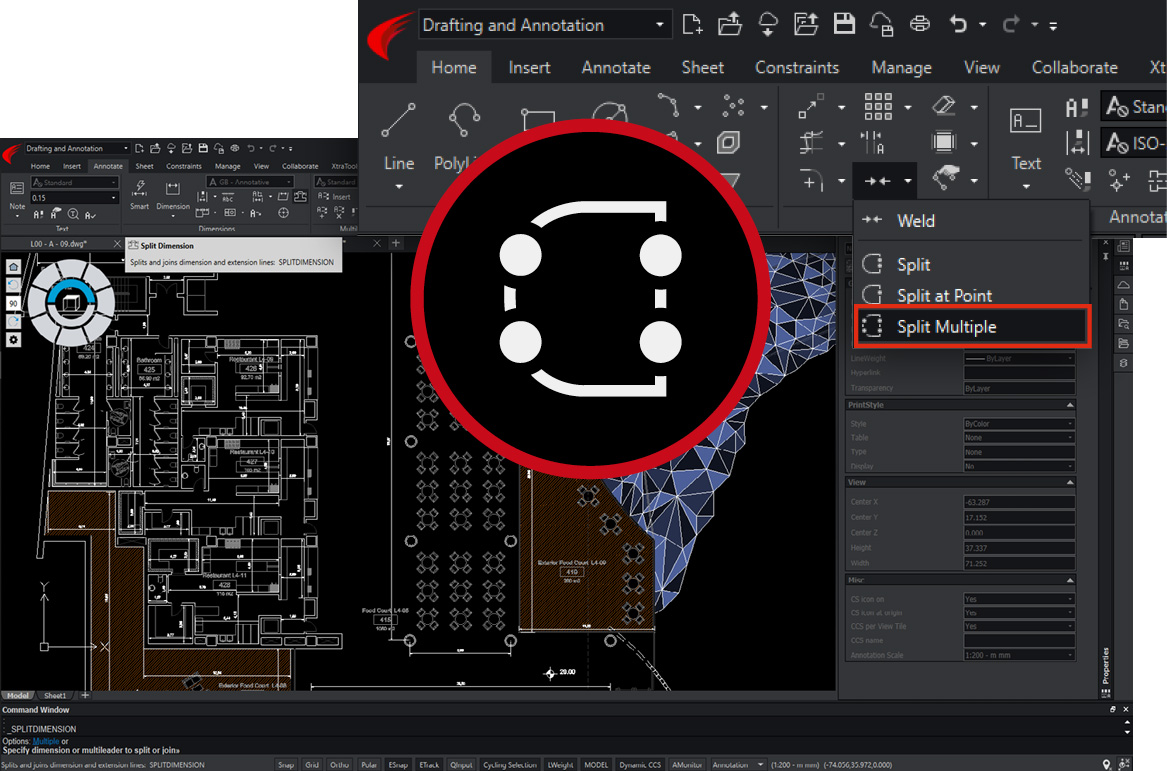This screenshot has height=771, width=1167.
Task: Collapse the View section in Properties
Action: pos(1070,482)
